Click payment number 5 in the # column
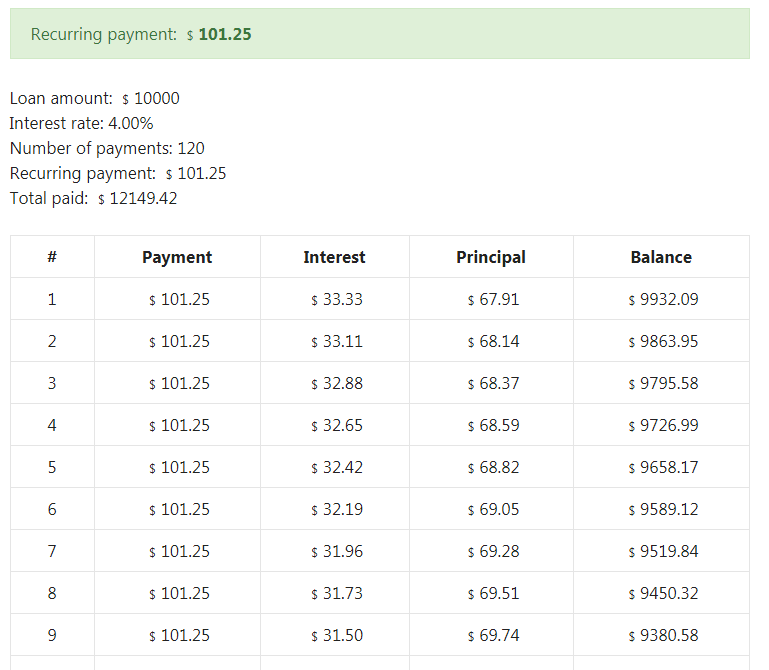 click(x=52, y=467)
